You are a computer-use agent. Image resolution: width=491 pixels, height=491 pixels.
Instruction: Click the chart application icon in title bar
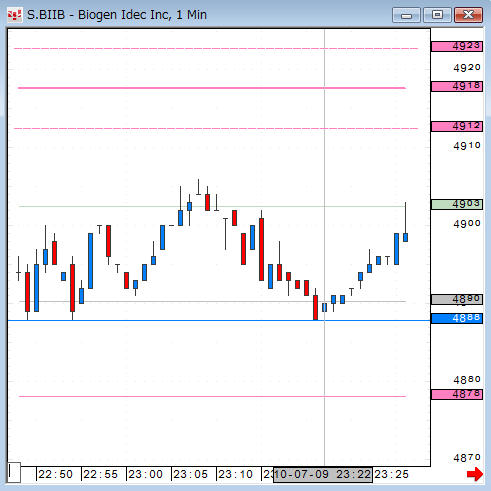coord(15,15)
